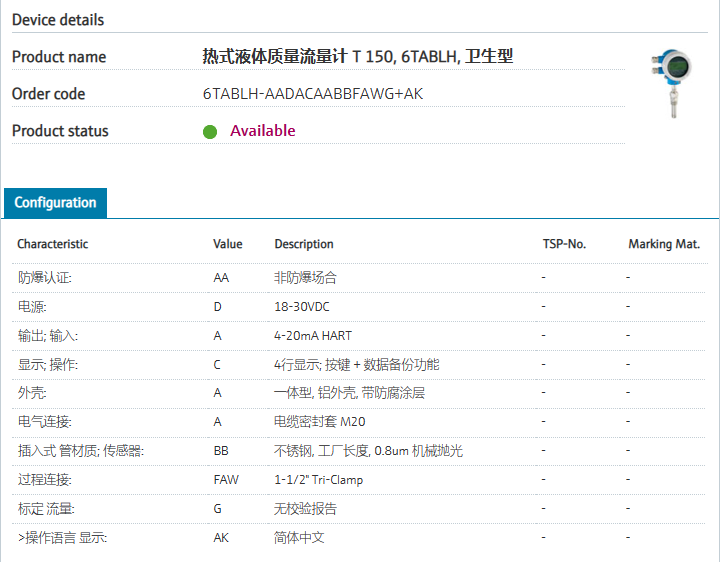Expand the >操作语言 显示 row
Screen dimensions: 722x562
[62, 538]
